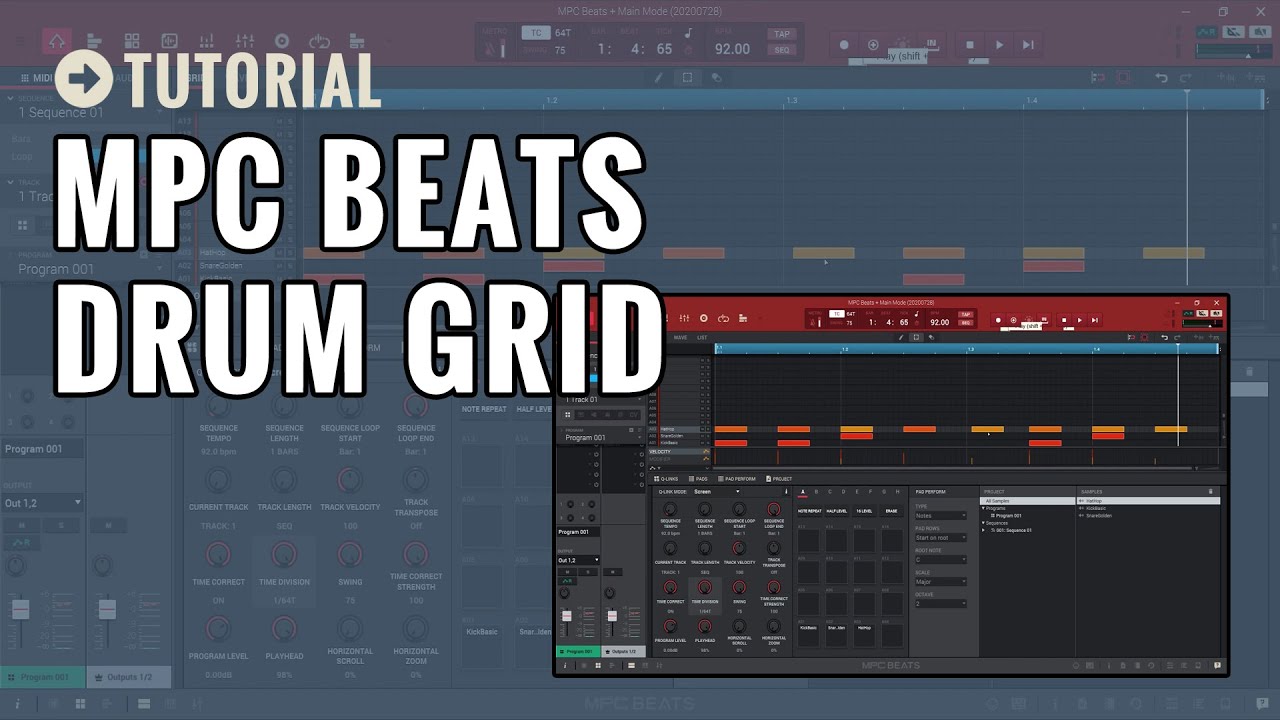Open the hamburger menu in background window
This screenshot has height=720, width=1280.
tap(20, 41)
